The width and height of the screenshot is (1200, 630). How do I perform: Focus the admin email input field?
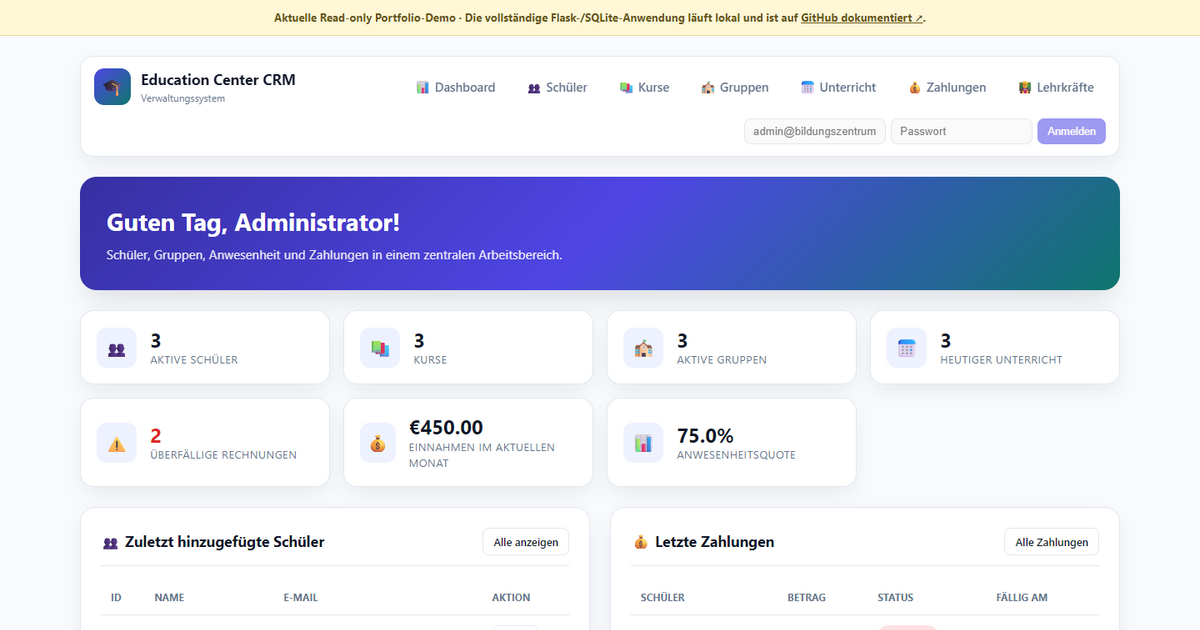(815, 131)
